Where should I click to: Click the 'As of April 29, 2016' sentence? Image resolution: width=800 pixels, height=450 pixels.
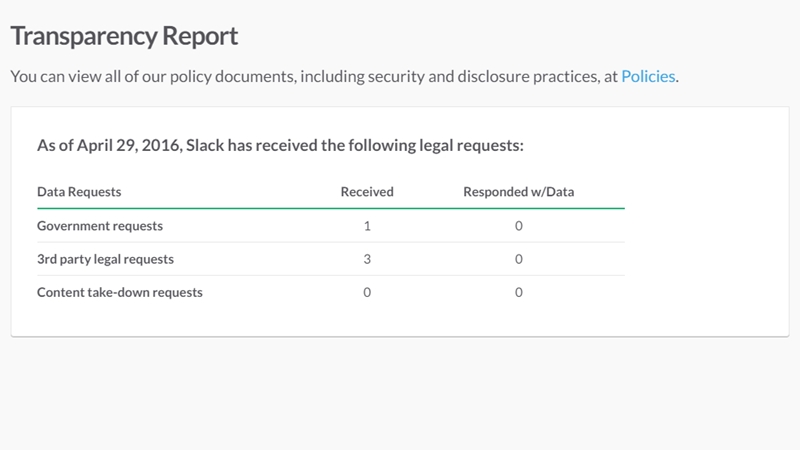click(x=280, y=145)
